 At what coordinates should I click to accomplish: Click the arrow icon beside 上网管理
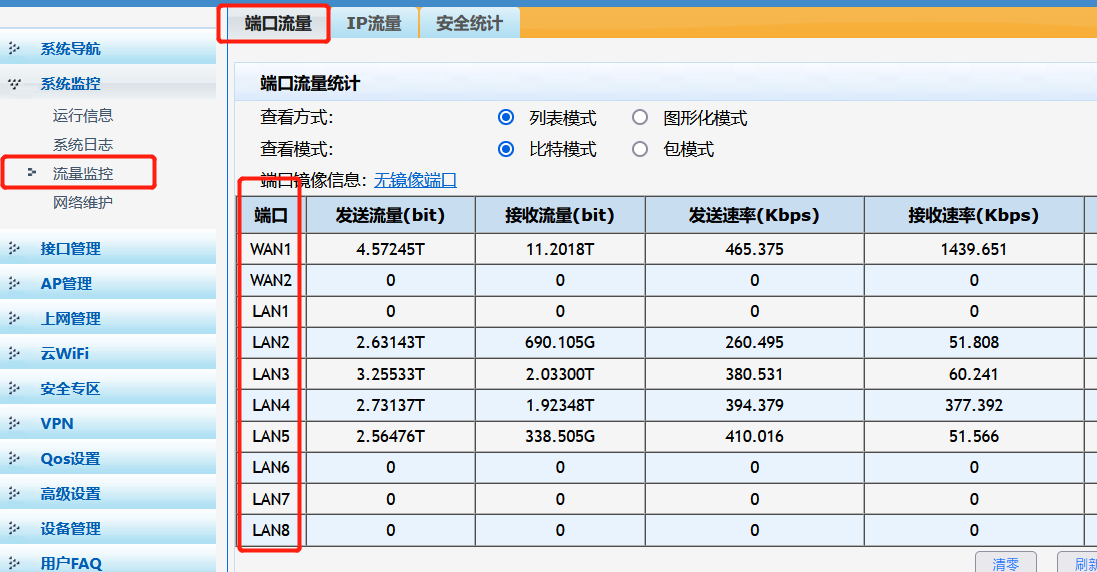click(x=14, y=318)
